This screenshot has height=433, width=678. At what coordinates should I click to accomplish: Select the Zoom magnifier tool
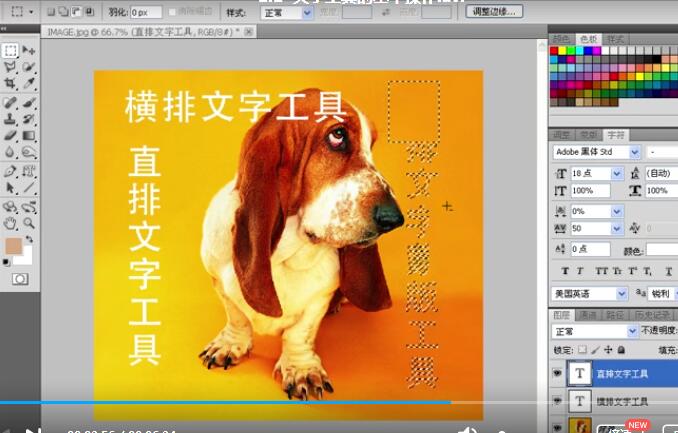coord(29,223)
